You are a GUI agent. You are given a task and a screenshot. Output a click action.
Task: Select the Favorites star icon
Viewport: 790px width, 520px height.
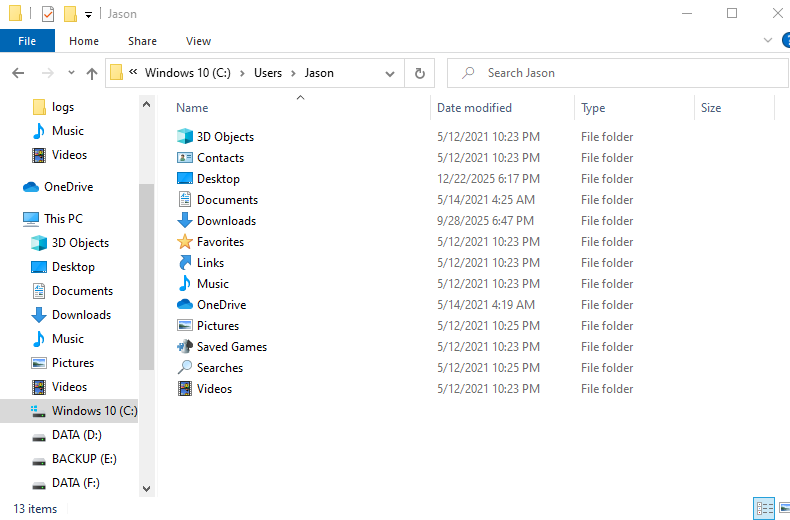[185, 241]
